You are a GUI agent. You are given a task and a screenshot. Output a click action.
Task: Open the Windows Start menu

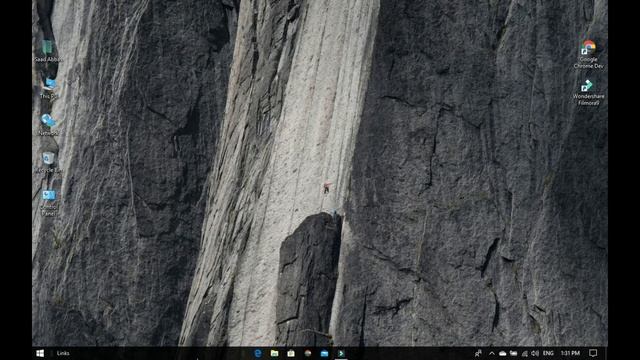point(40,353)
